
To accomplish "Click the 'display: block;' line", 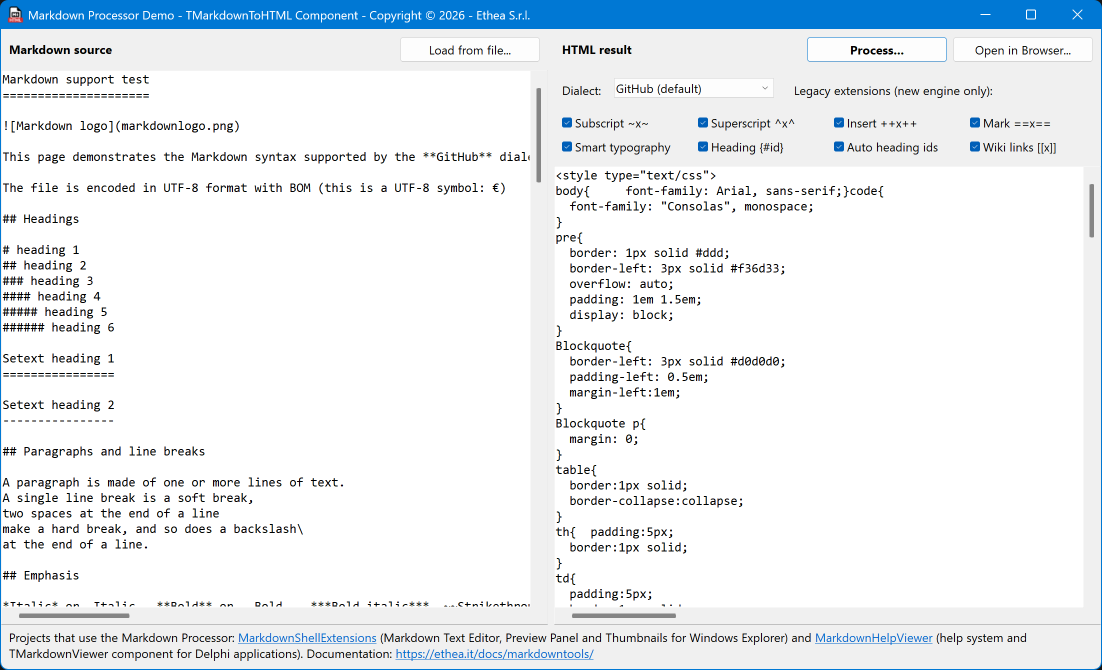I will tap(621, 314).
